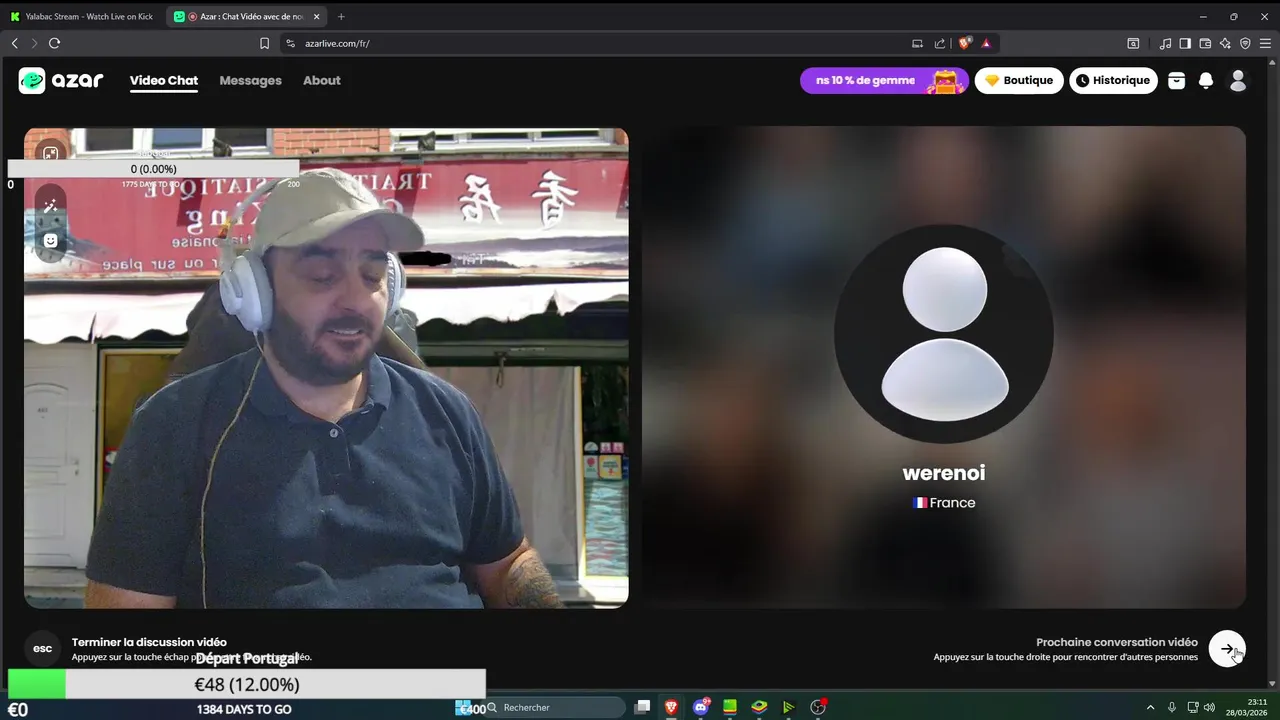Viewport: 1280px width, 720px height.
Task: Go to the About page
Action: [x=322, y=81]
